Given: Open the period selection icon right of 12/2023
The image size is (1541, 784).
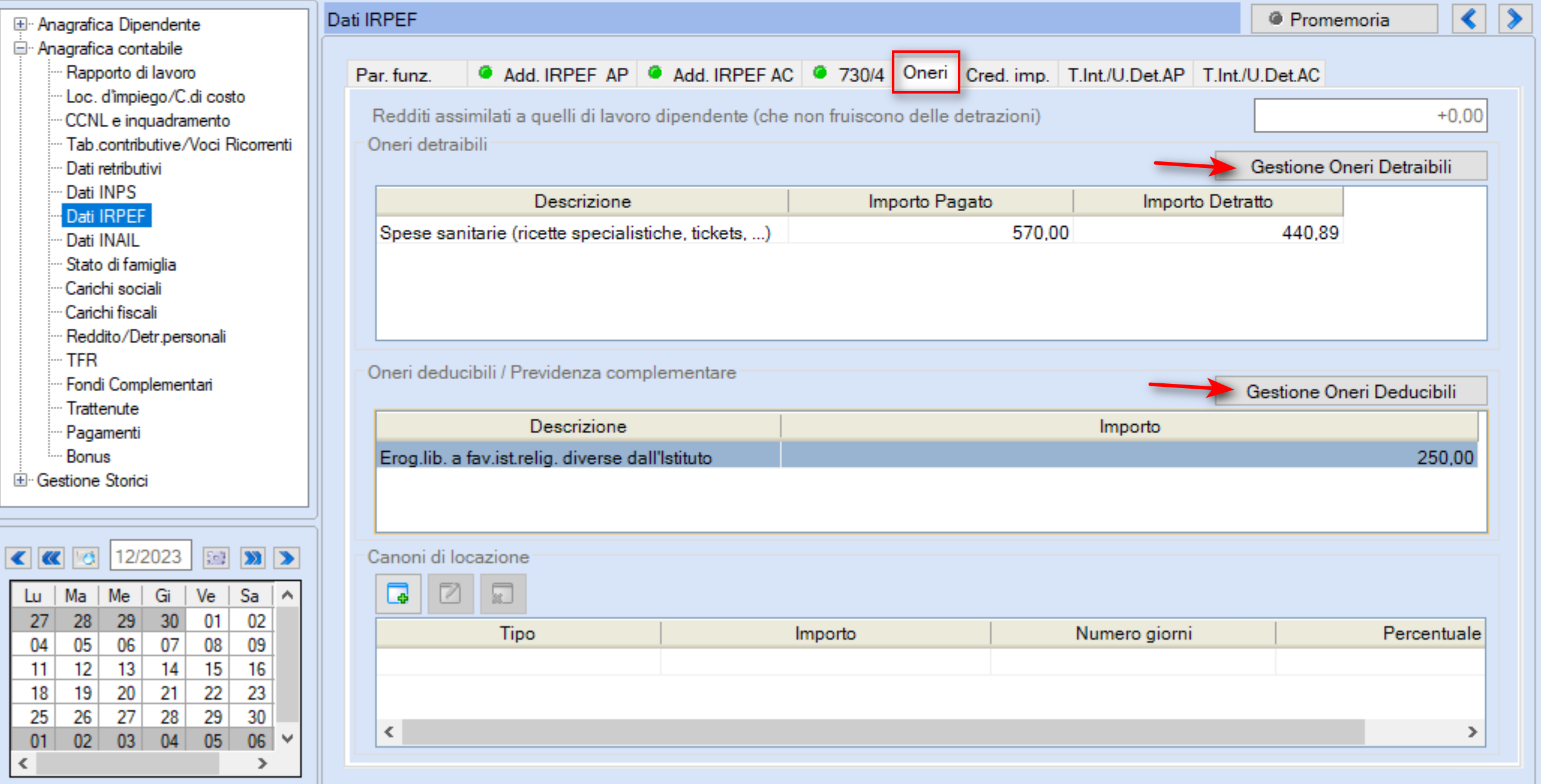Looking at the screenshot, I should (216, 558).
